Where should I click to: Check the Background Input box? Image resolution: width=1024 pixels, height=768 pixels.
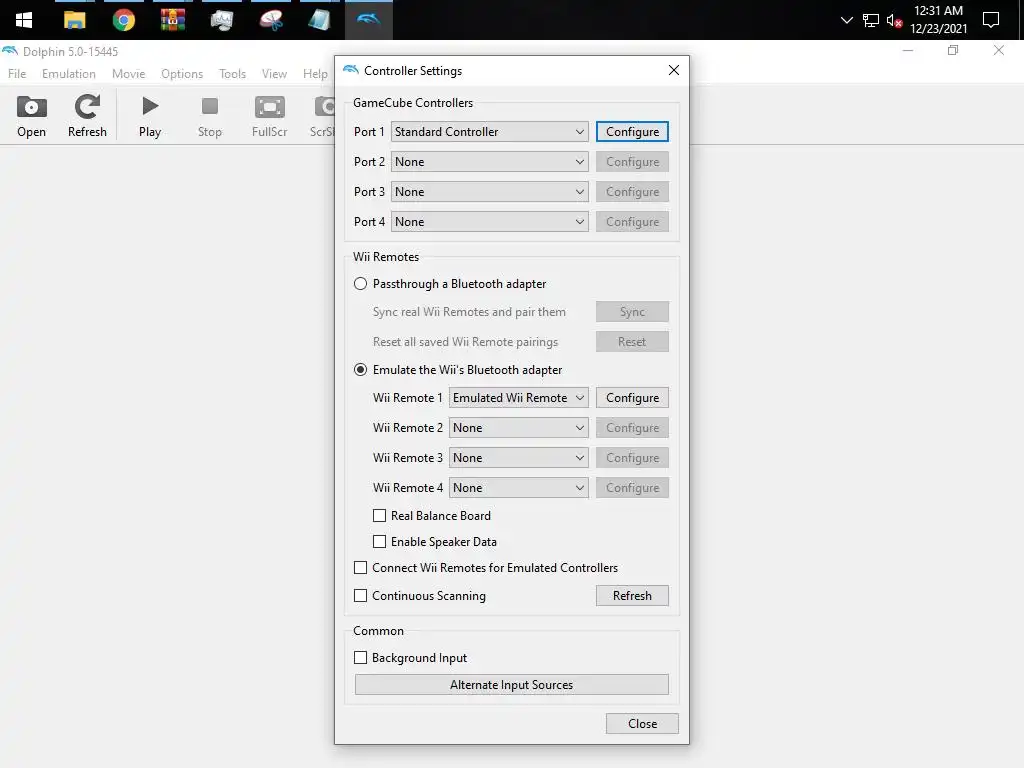click(x=360, y=658)
